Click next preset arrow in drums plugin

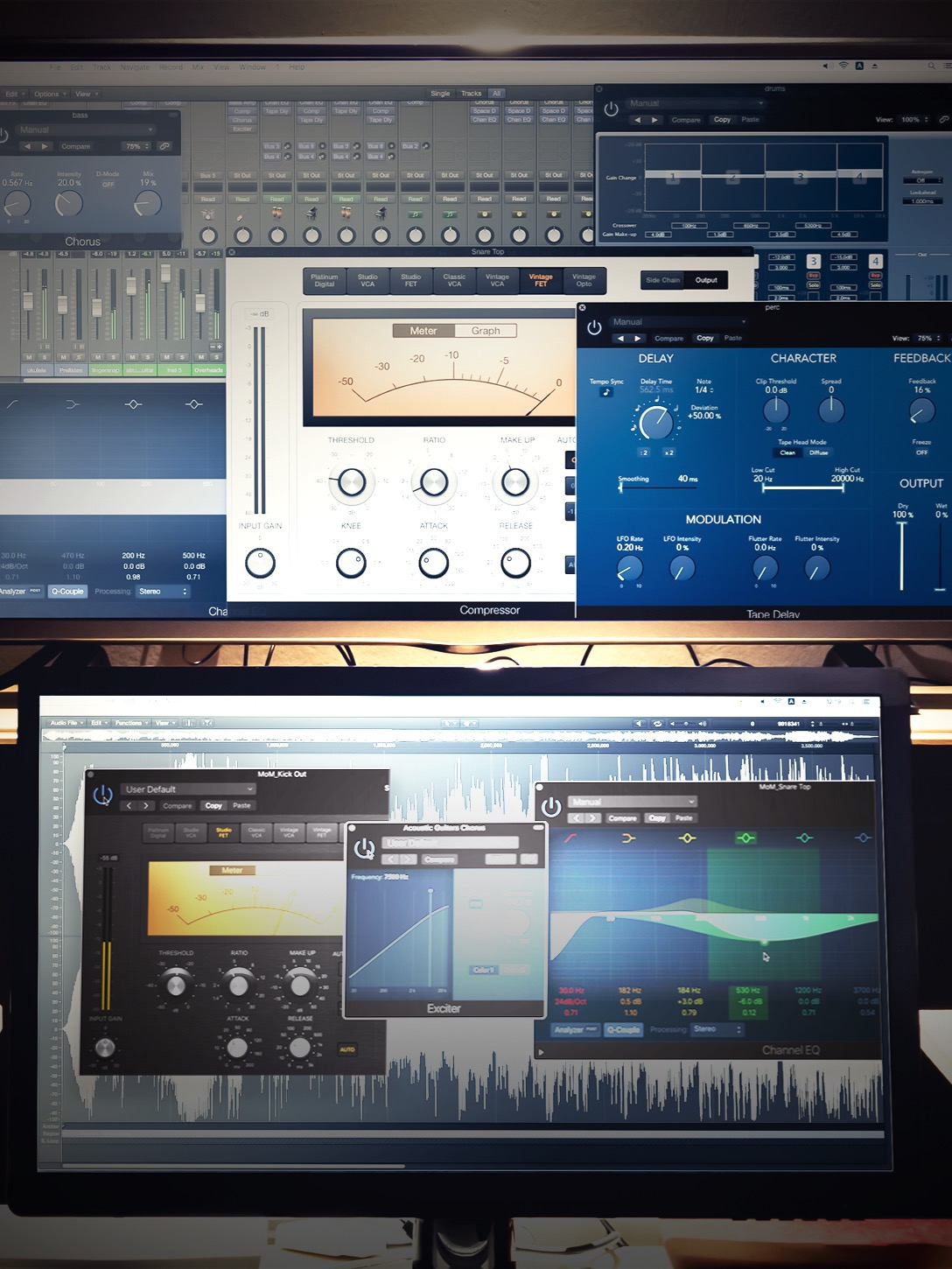click(x=654, y=120)
